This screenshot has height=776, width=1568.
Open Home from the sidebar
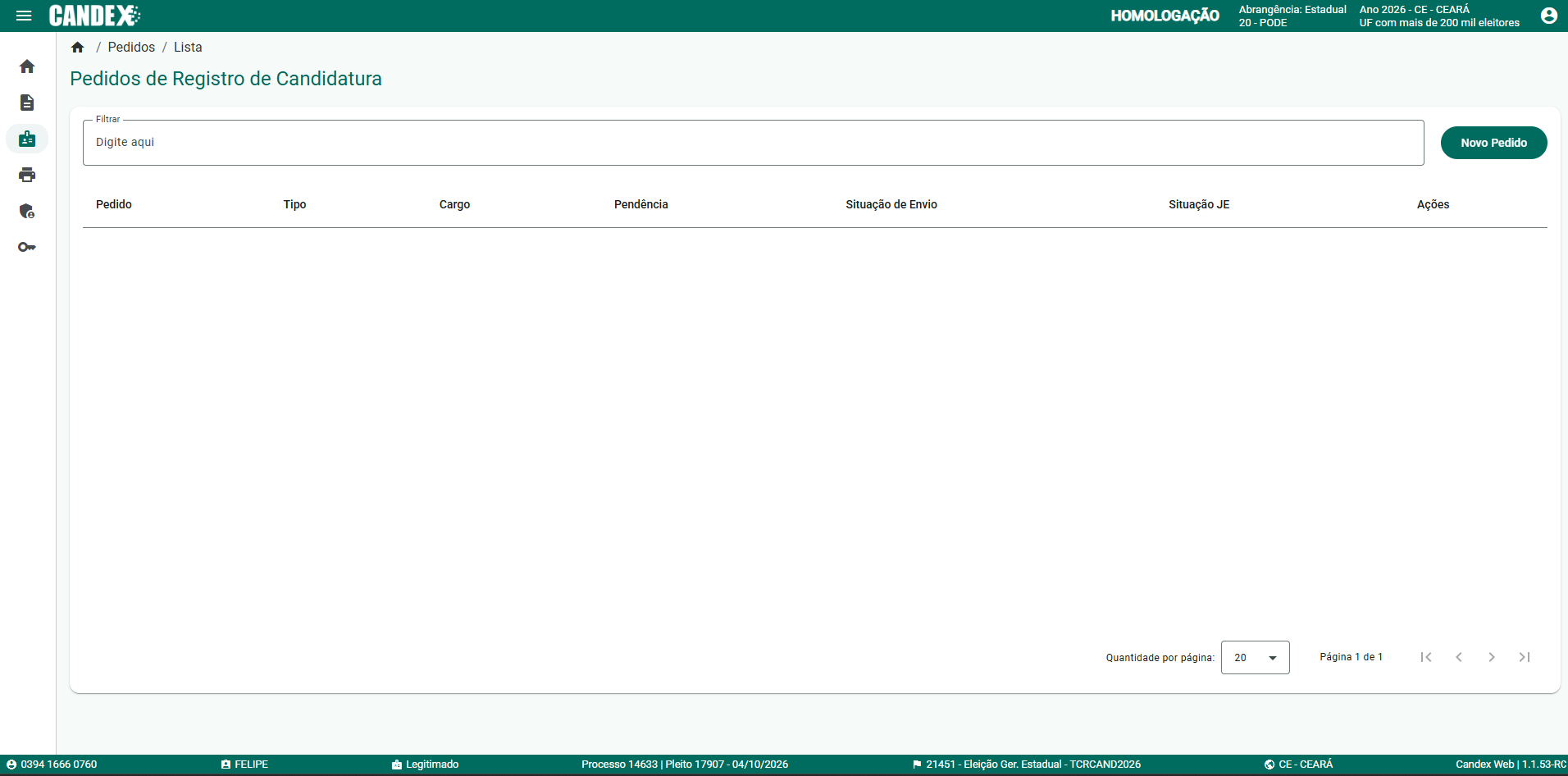[x=27, y=66]
